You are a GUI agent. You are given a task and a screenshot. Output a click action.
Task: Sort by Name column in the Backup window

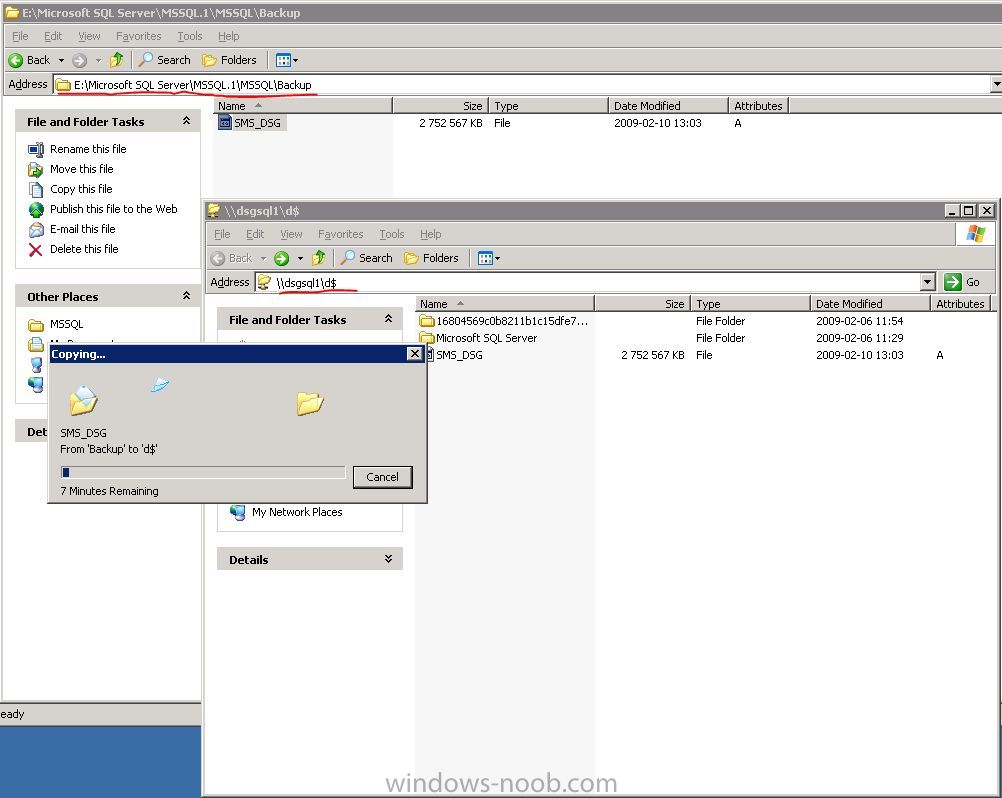pos(303,105)
